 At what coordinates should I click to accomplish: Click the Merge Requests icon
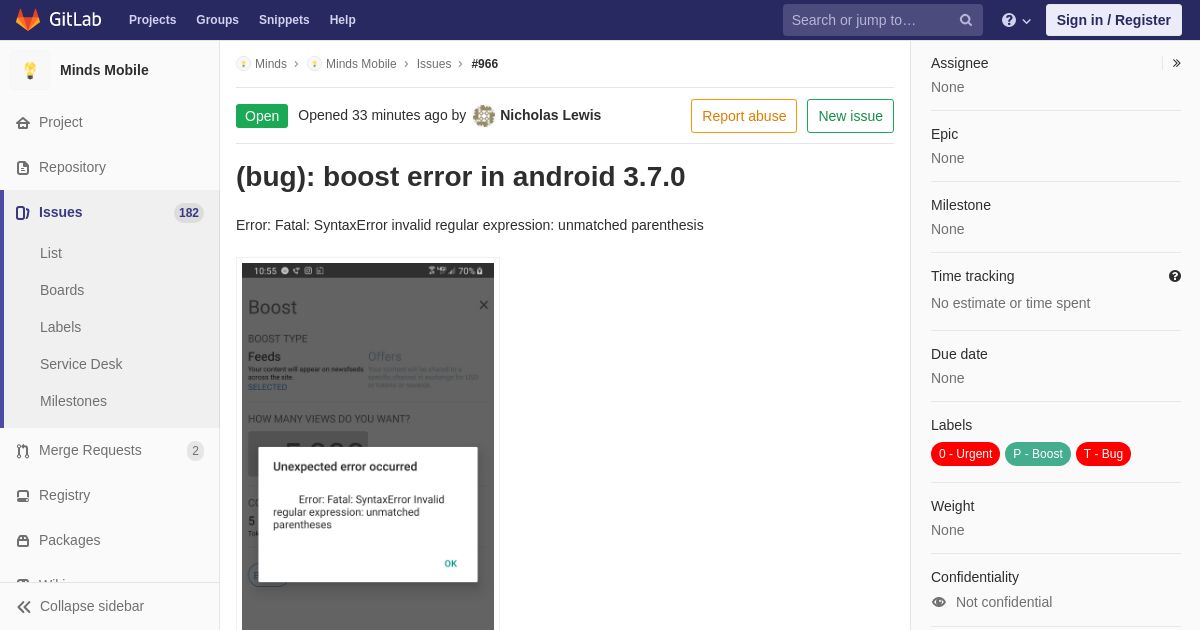tap(23, 451)
